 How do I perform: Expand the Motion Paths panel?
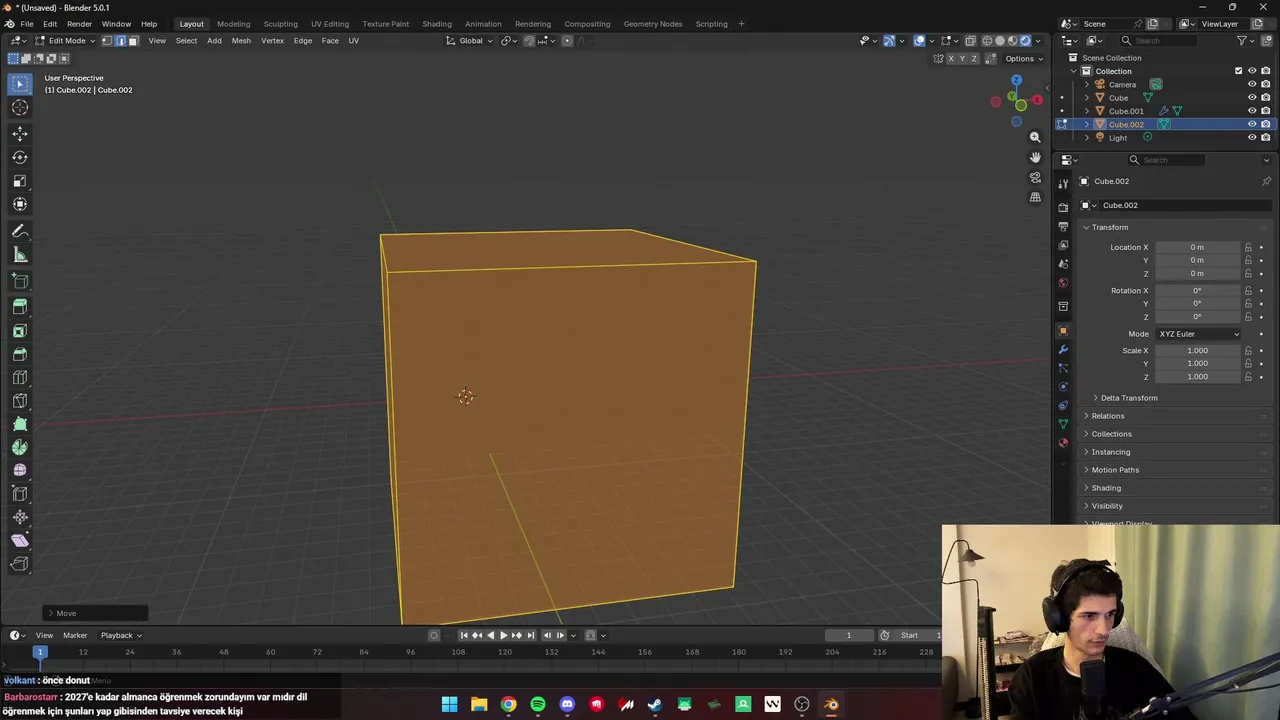1115,470
